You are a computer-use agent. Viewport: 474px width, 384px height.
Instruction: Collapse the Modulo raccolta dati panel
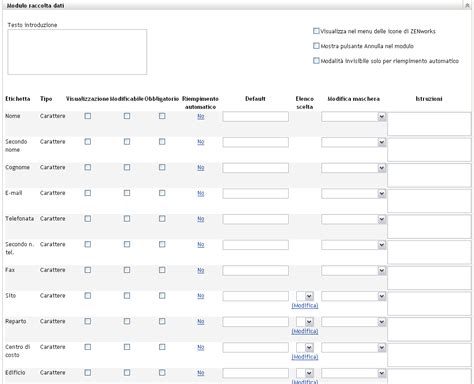(x=467, y=6)
